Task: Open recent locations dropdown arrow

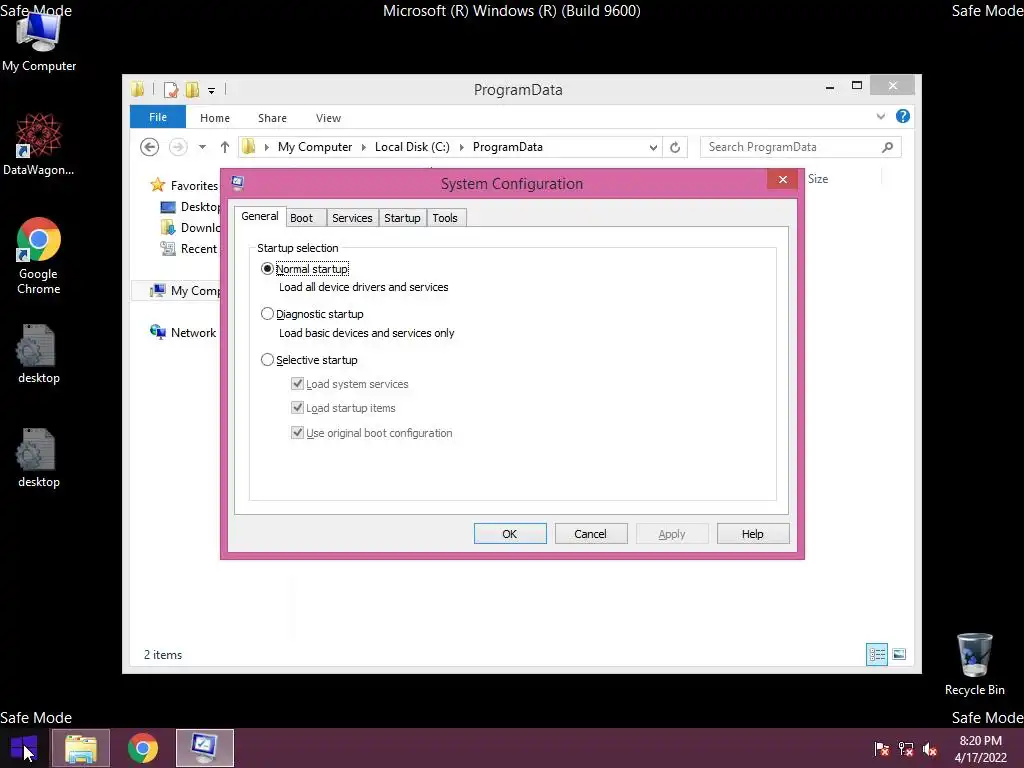Action: pyautogui.click(x=202, y=147)
